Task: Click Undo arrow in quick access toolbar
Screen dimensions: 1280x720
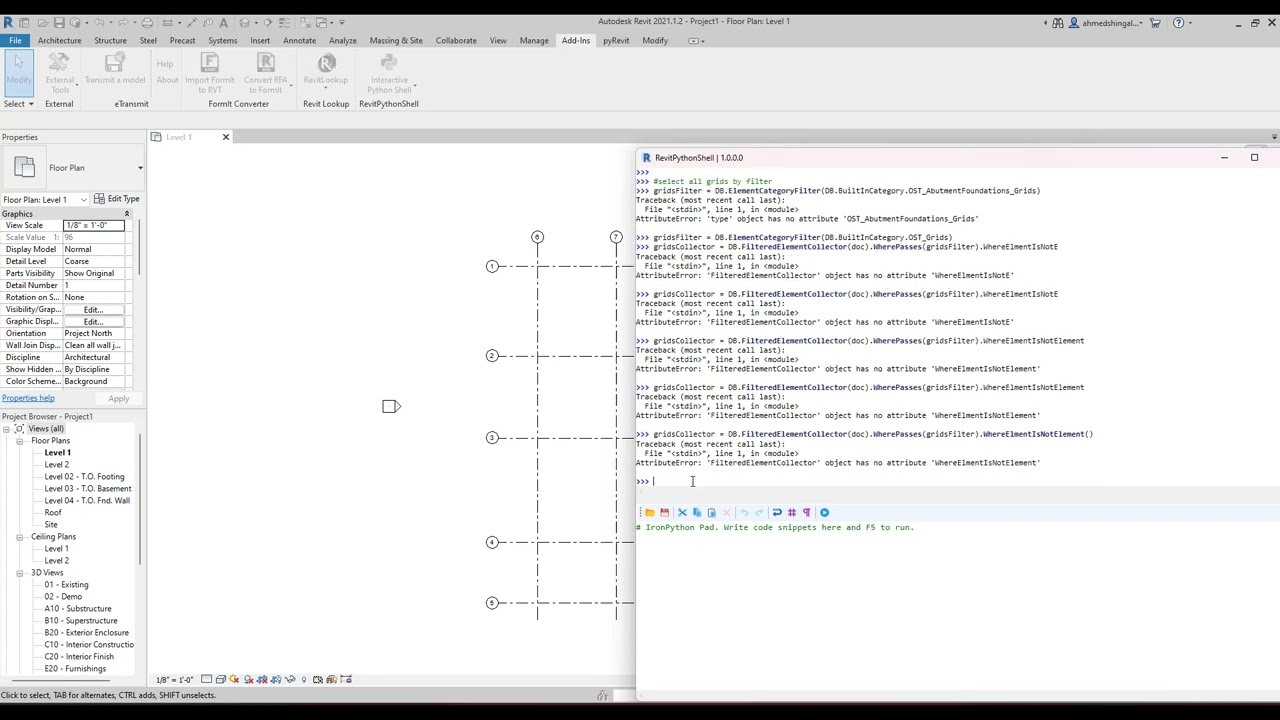Action: 99,22
